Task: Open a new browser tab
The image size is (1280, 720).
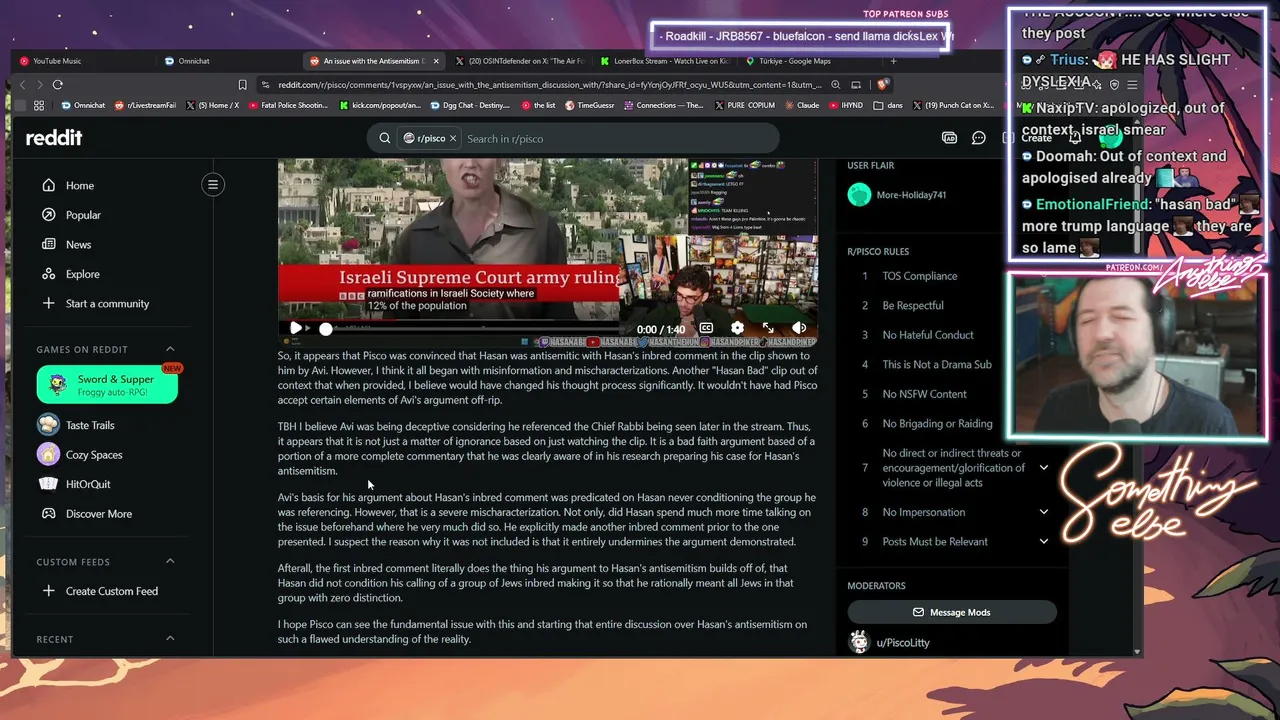Action: pyautogui.click(x=893, y=61)
